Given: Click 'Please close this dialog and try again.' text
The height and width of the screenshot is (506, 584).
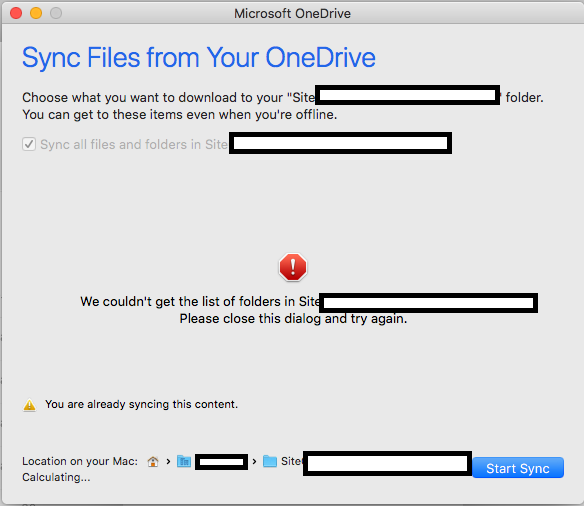Looking at the screenshot, I should pos(293,319).
